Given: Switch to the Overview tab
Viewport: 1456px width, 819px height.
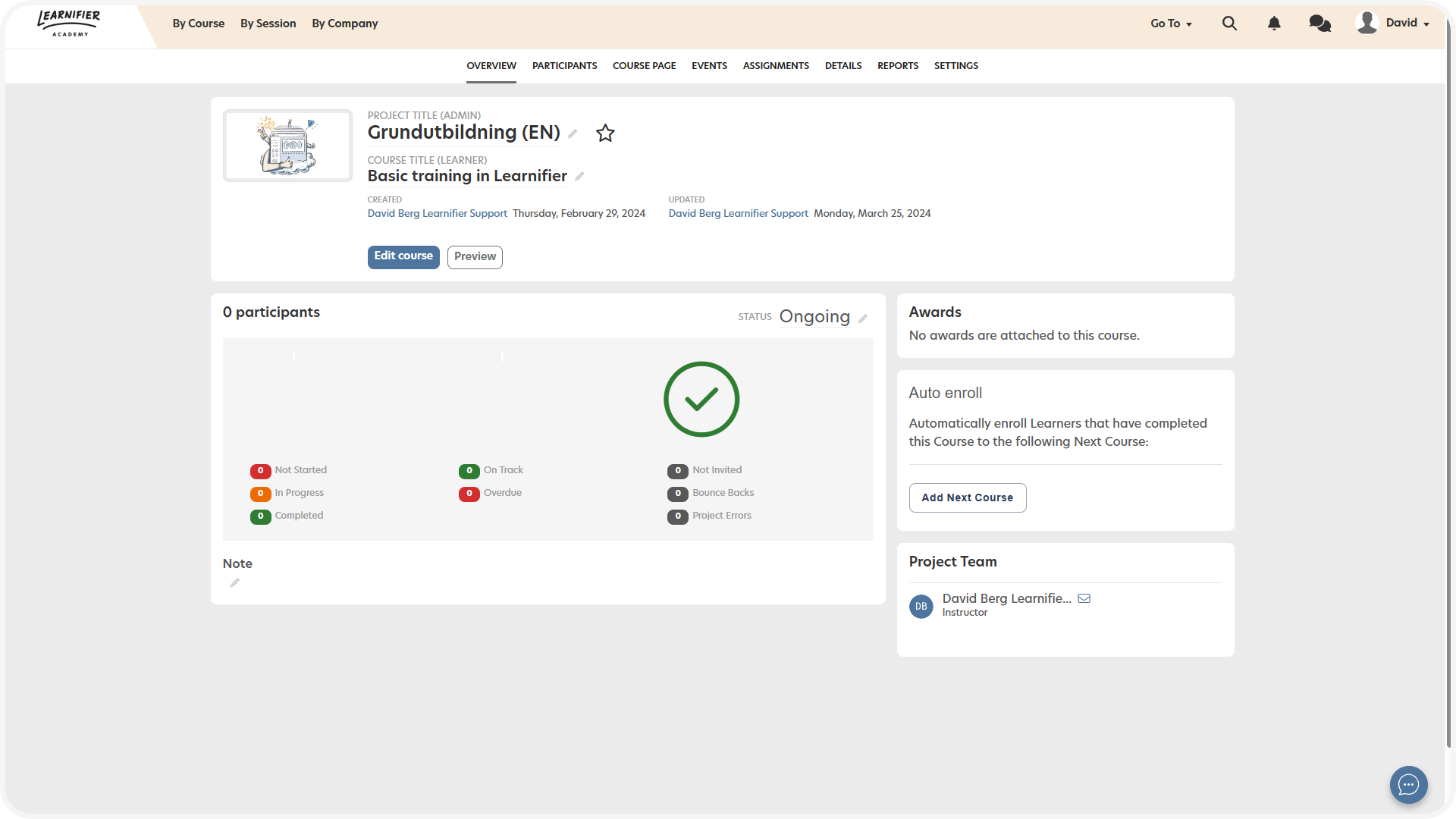Looking at the screenshot, I should pos(491,66).
